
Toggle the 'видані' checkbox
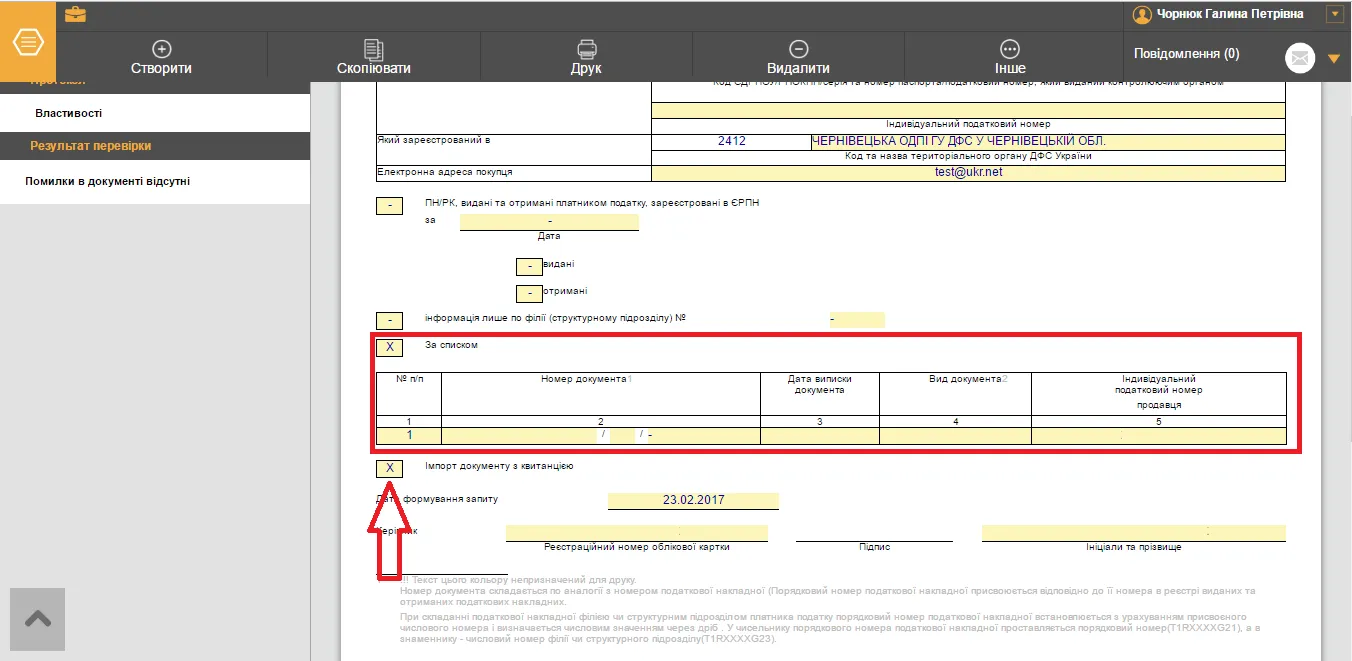pyautogui.click(x=529, y=267)
